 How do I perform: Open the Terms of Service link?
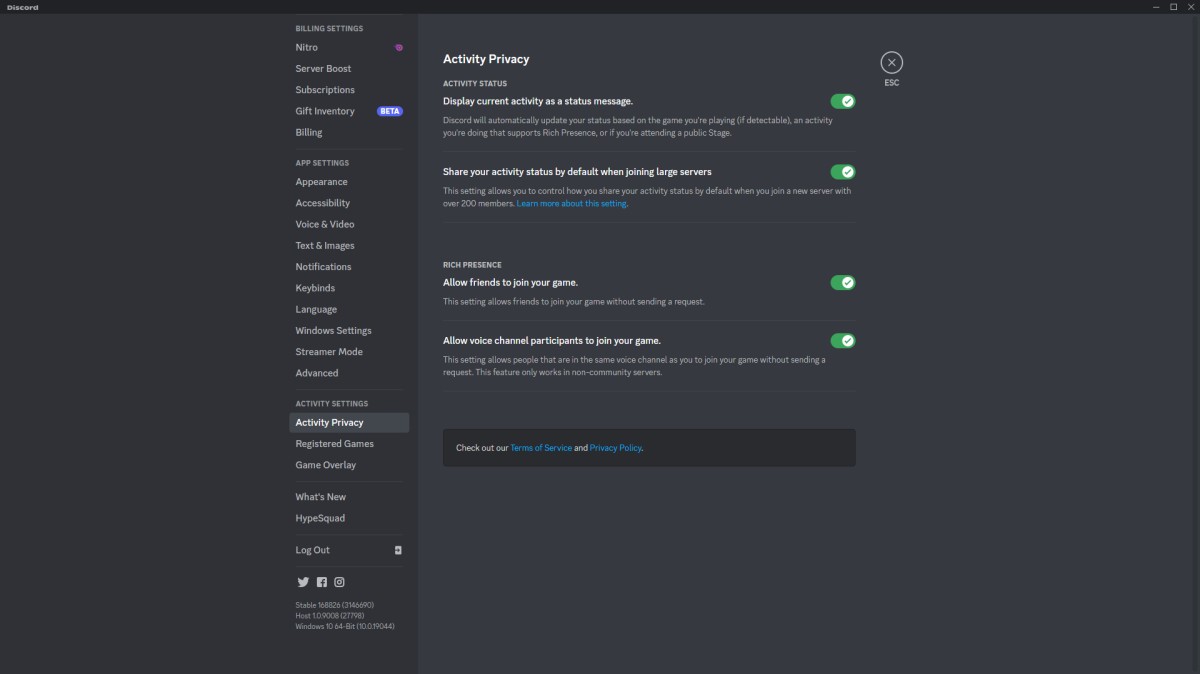point(541,447)
